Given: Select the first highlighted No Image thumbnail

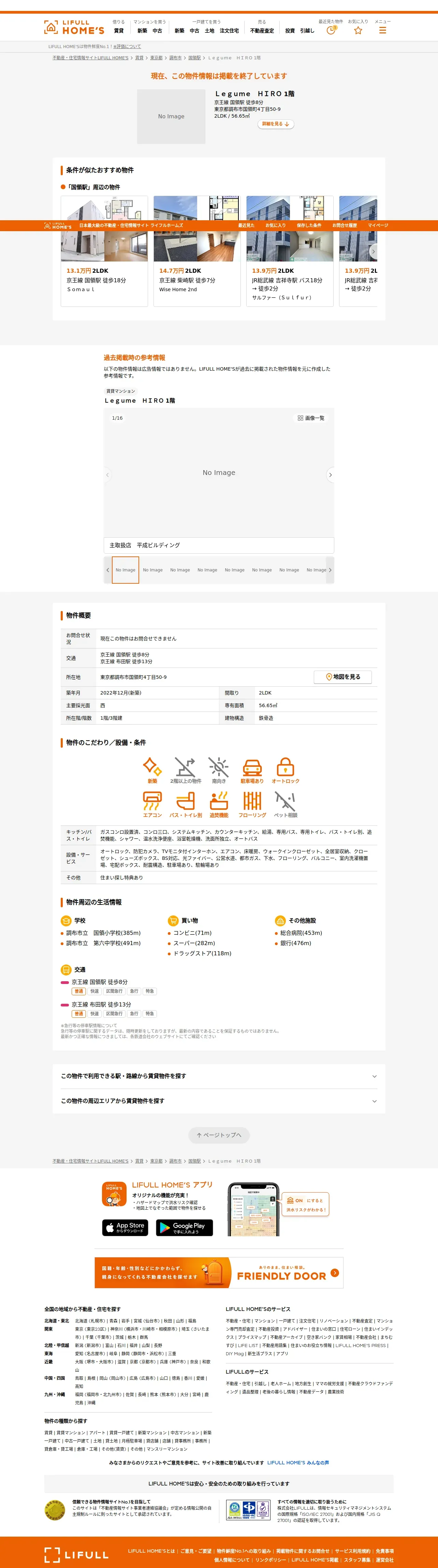Looking at the screenshot, I should pos(126,570).
